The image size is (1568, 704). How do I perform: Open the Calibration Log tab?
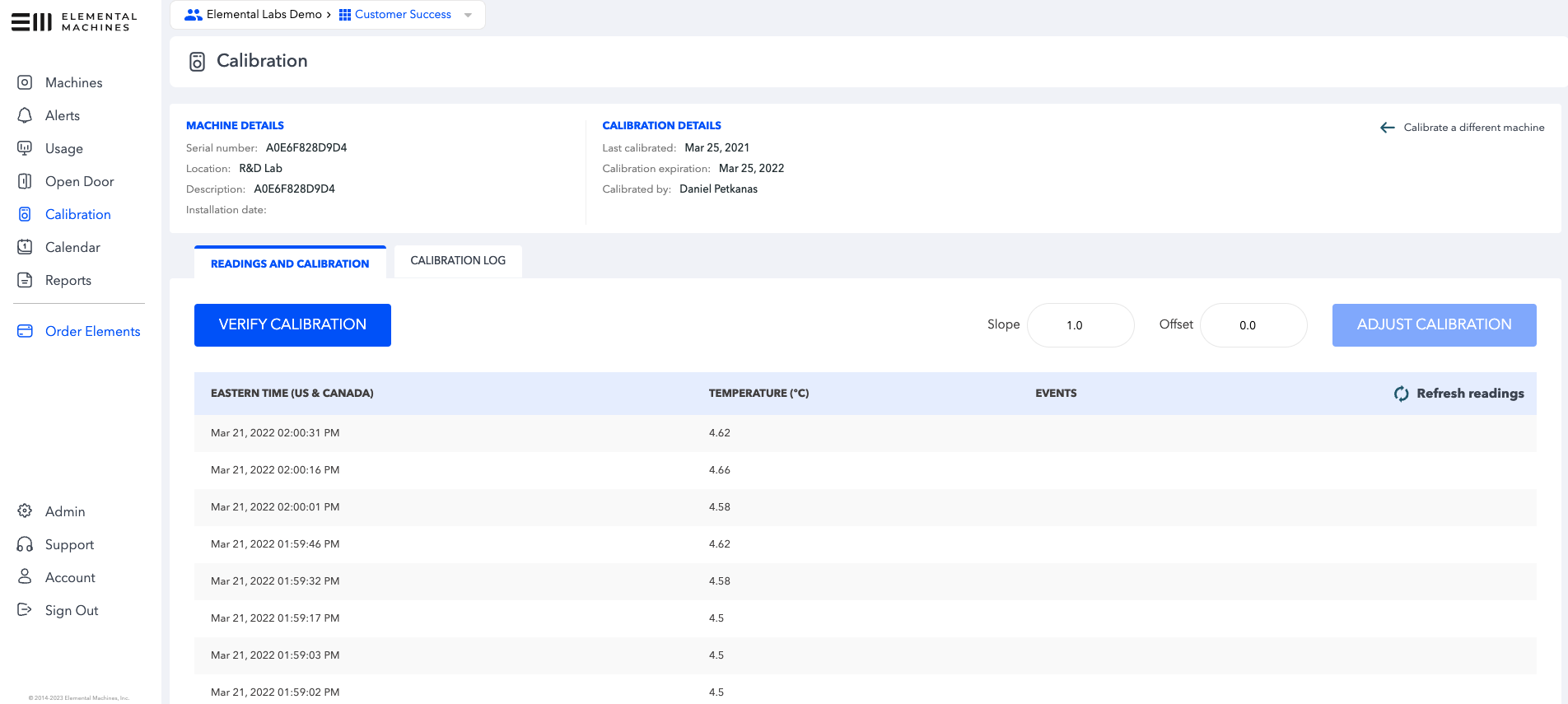[458, 261]
